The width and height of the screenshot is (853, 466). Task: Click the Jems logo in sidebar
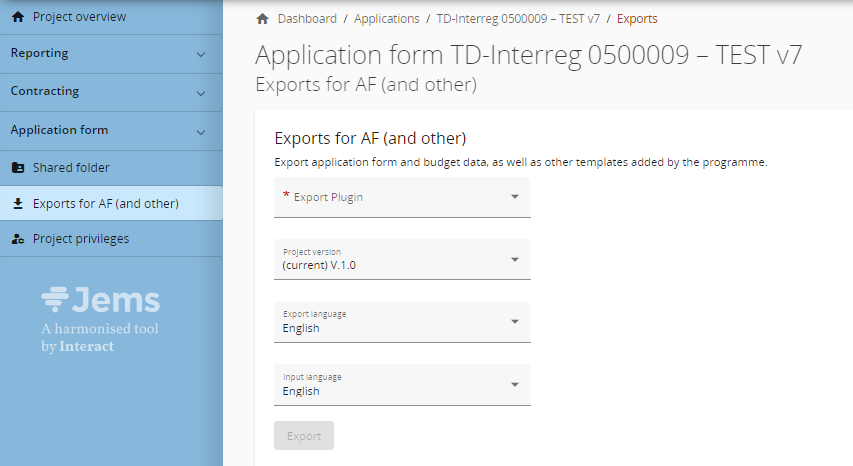tap(100, 299)
